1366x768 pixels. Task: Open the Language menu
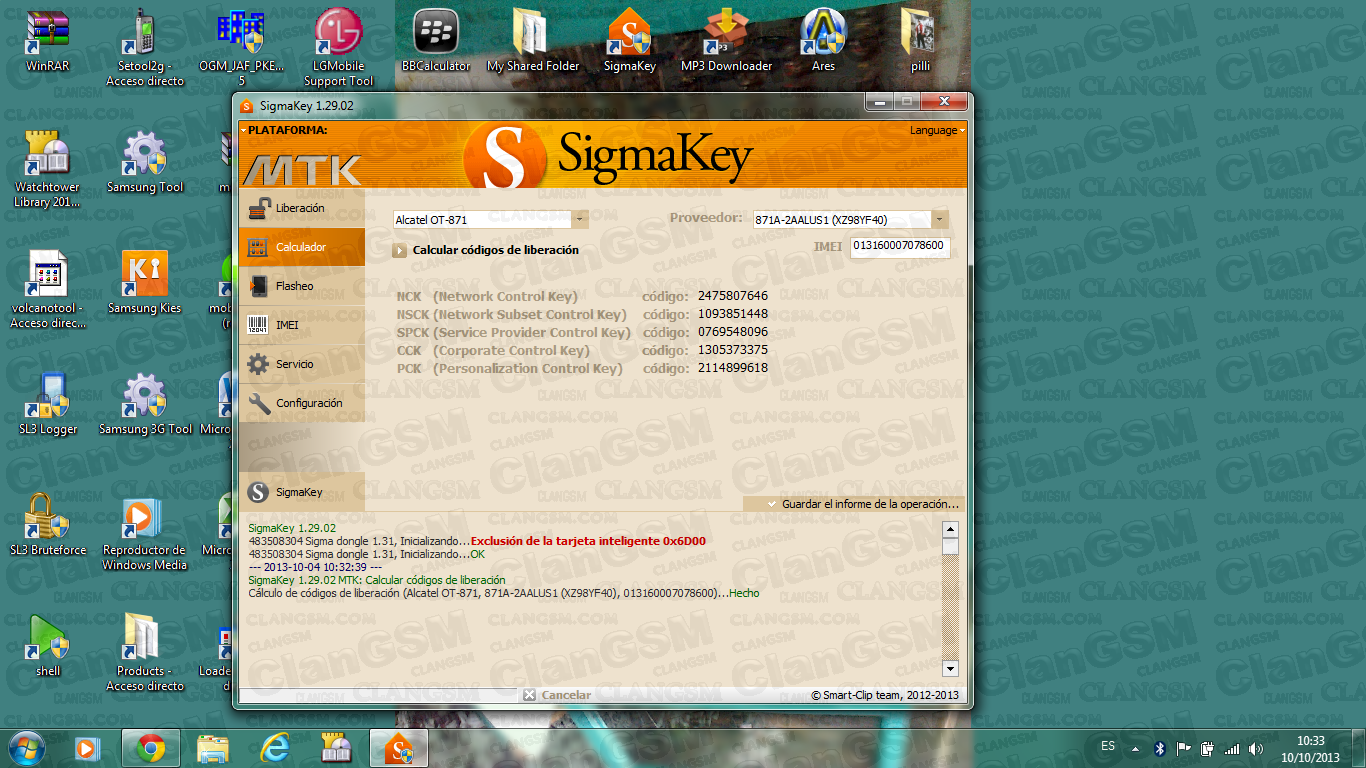pyautogui.click(x=936, y=130)
